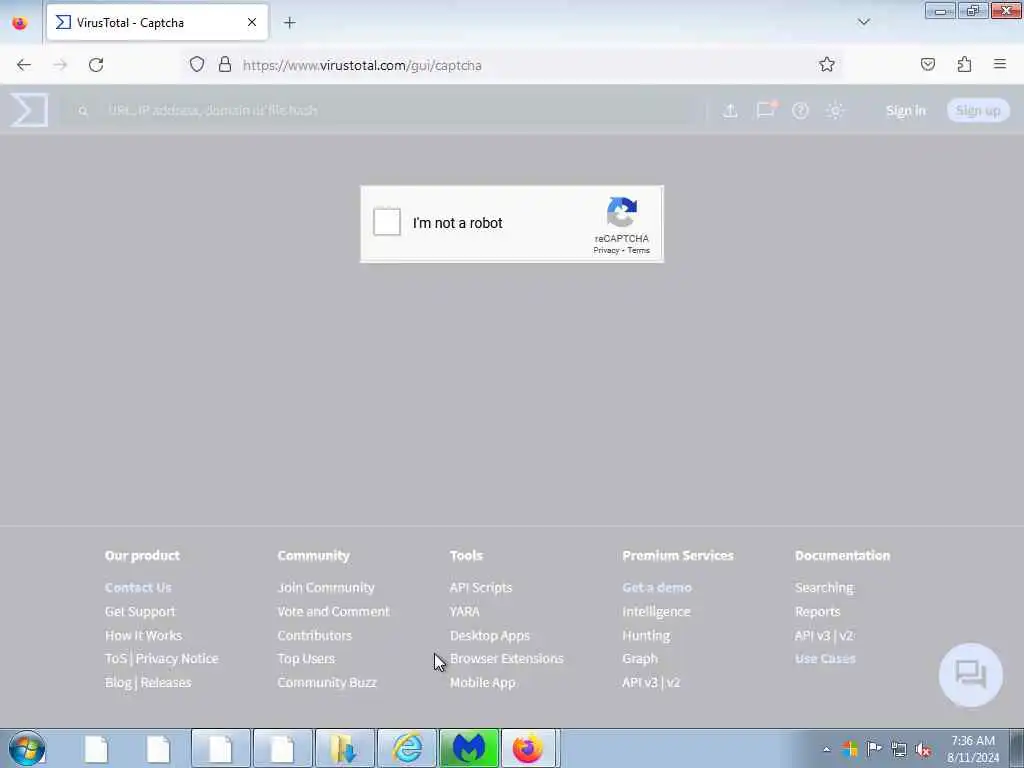
Task: Open the Vote and Comment link
Action: 333,611
